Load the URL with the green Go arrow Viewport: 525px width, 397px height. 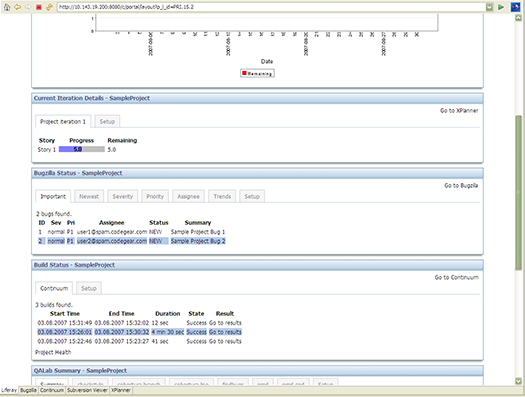point(501,7)
